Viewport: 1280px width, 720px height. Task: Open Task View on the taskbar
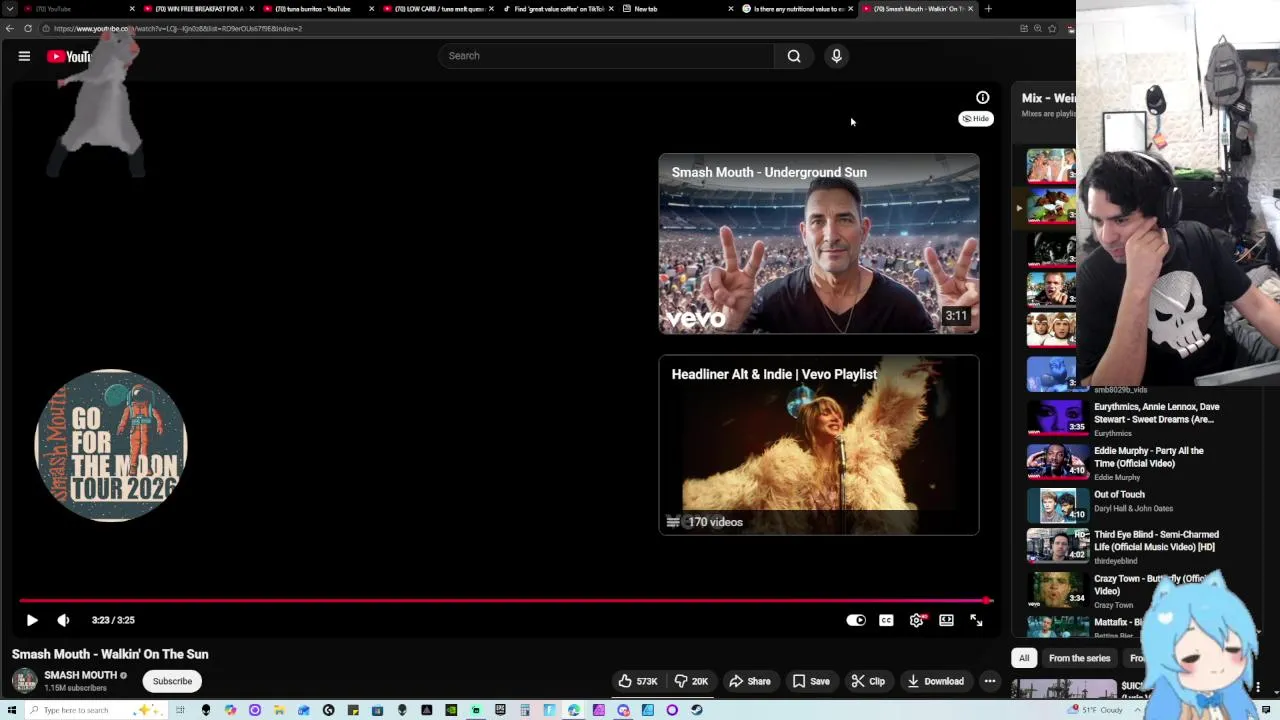(x=181, y=710)
